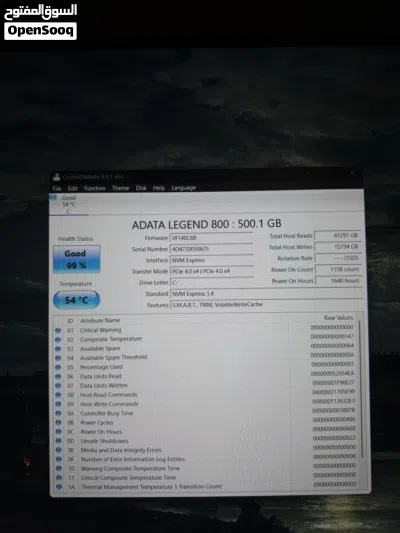This screenshot has height=533, width=400.
Task: Click the status dot for Available Spare row 03
Action: point(58,349)
